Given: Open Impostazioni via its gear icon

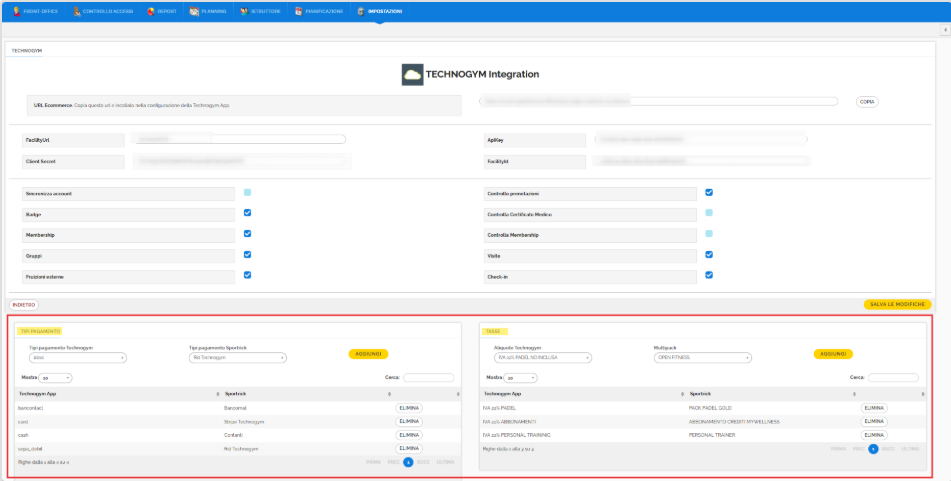Looking at the screenshot, I should (361, 11).
